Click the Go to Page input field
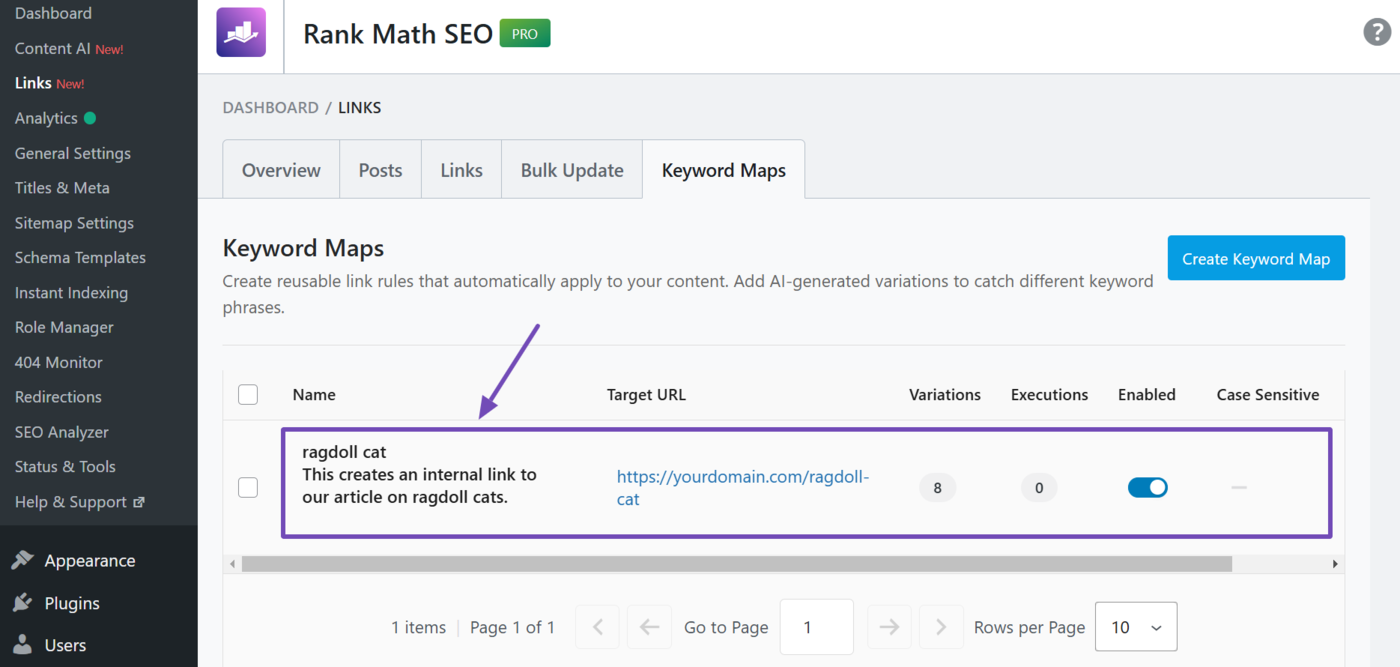The image size is (1400, 667). click(x=816, y=627)
